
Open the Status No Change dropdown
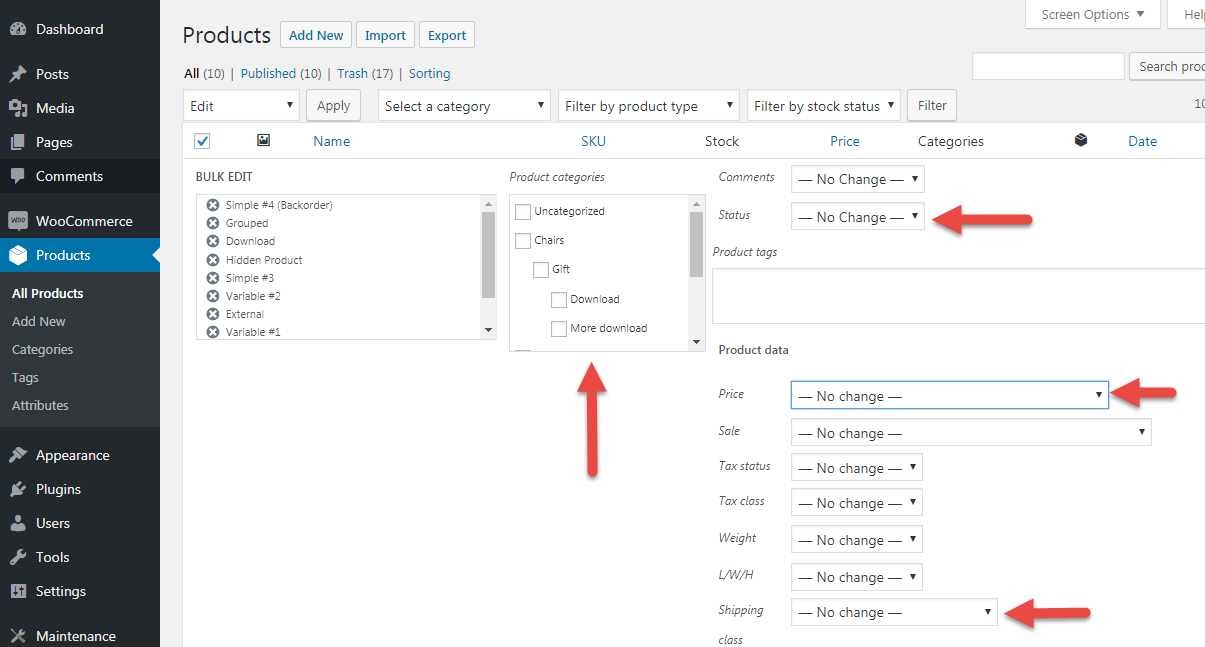point(857,217)
